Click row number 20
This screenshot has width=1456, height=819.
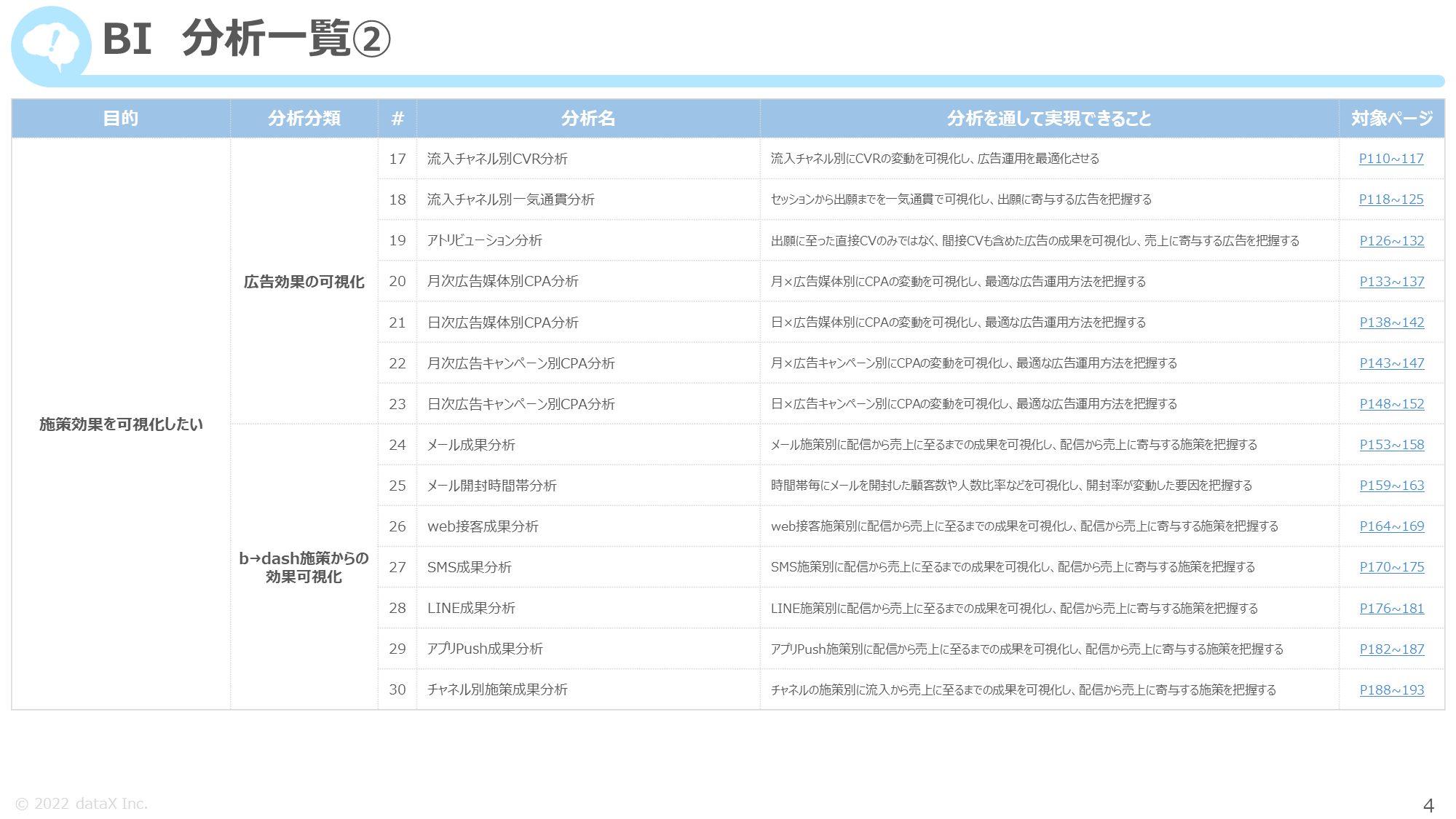tap(397, 281)
